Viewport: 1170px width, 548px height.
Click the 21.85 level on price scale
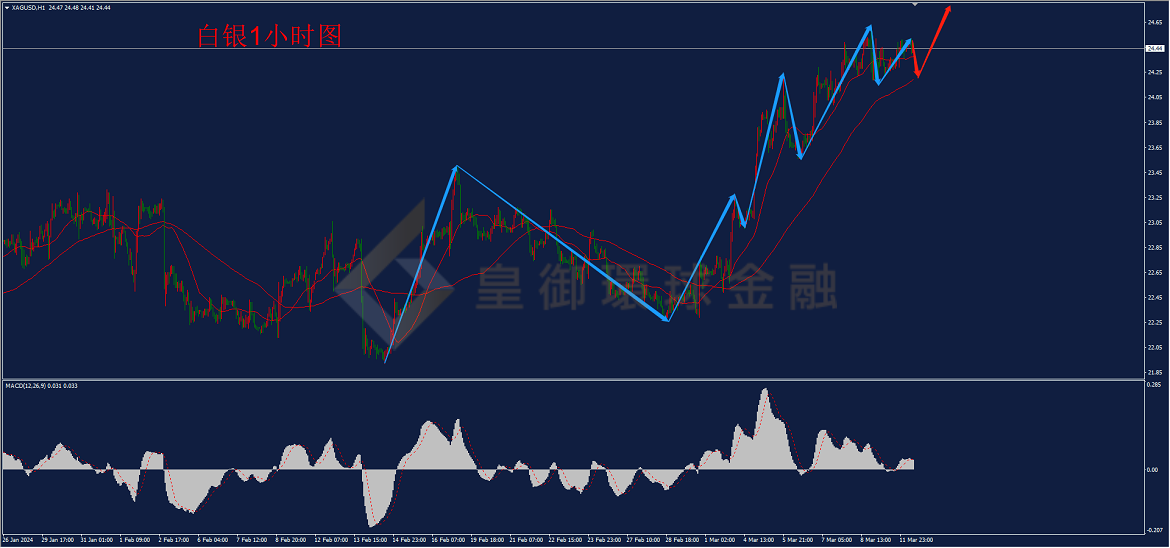pyautogui.click(x=1155, y=373)
